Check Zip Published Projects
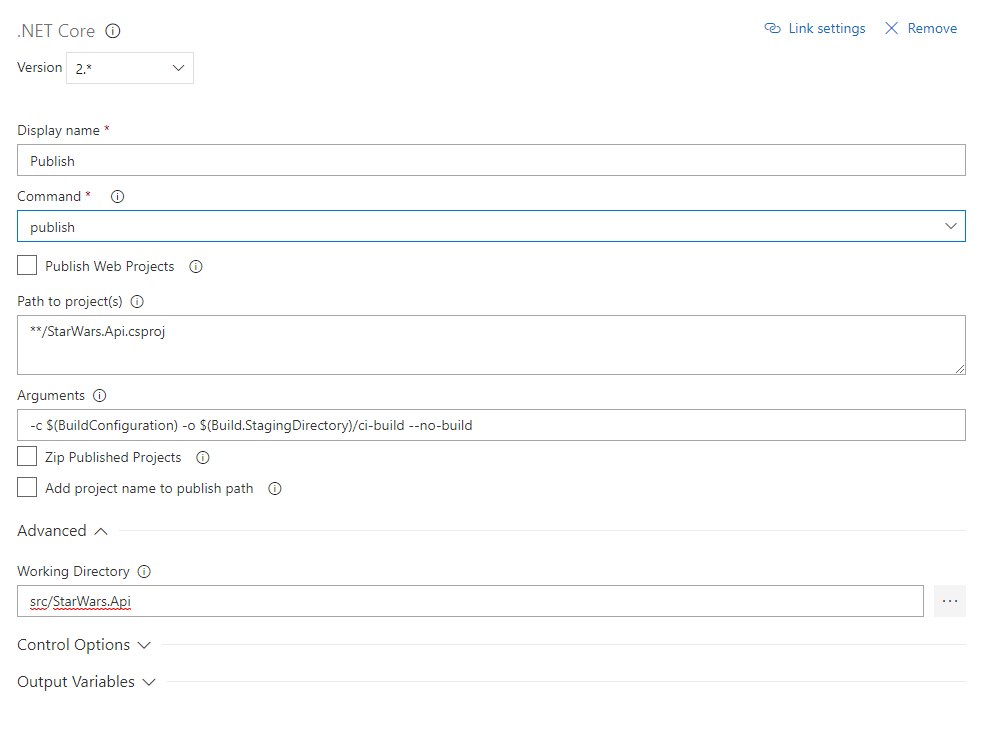Image resolution: width=996 pixels, height=735 pixels. coord(27,456)
